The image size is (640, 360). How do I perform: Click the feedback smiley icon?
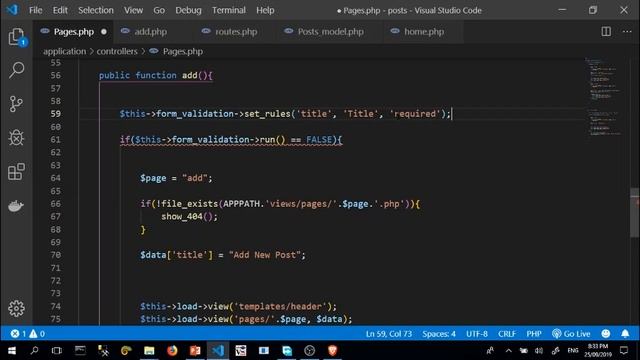point(606,334)
